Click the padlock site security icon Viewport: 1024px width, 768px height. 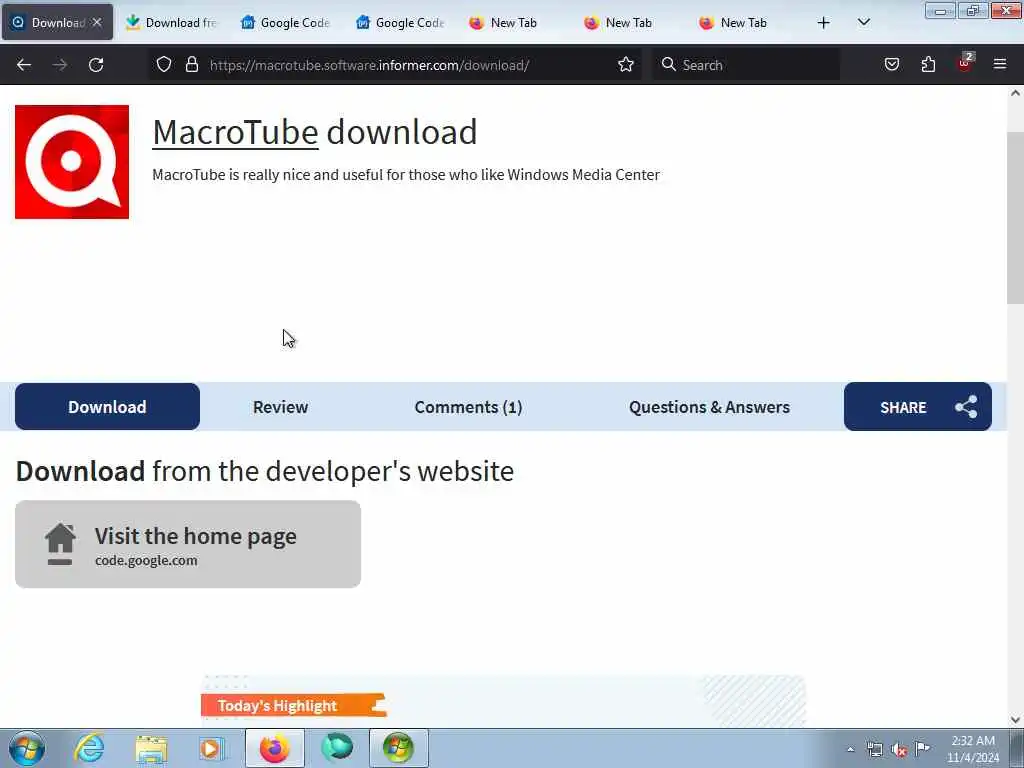(x=191, y=64)
